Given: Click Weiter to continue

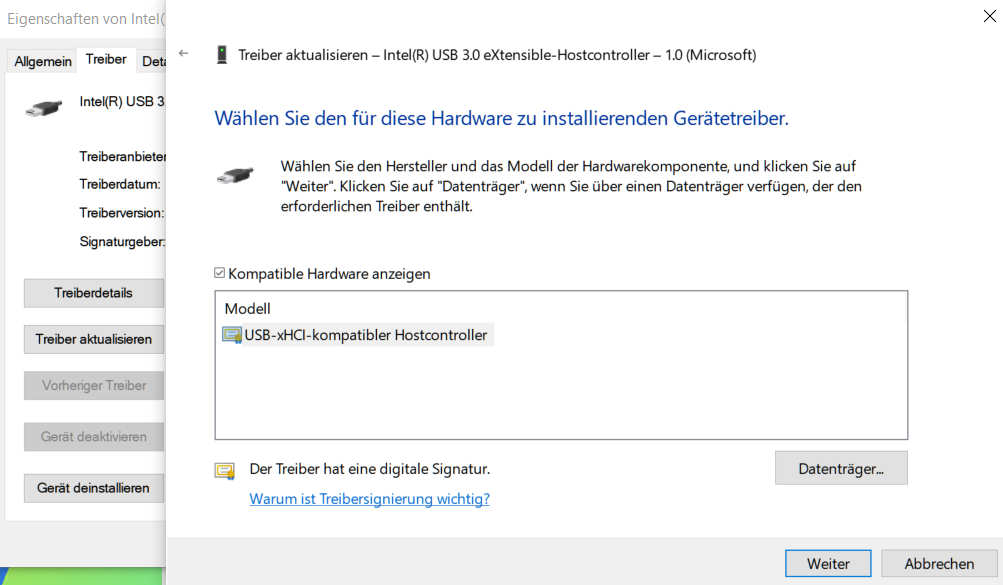Looking at the screenshot, I should coord(828,564).
